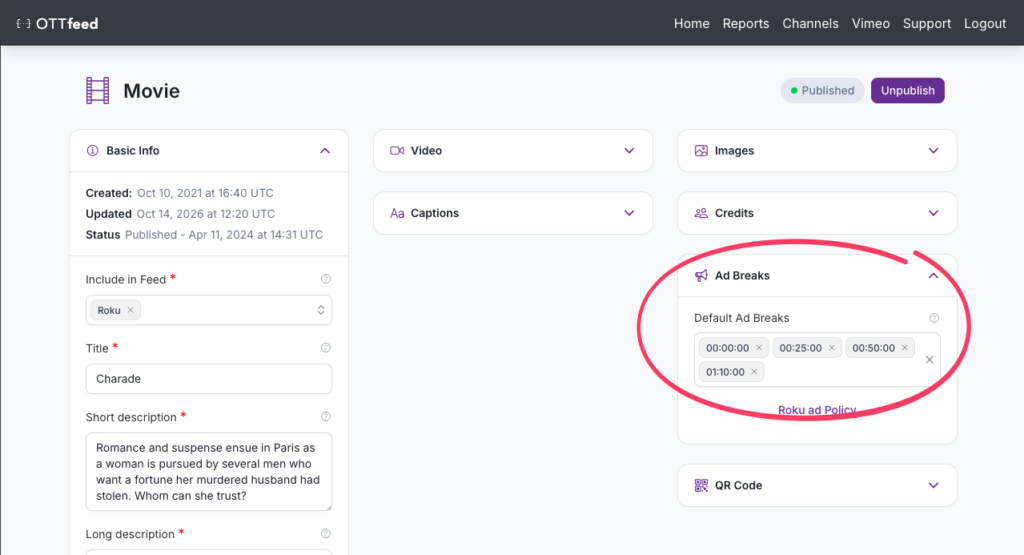Open help for Include in Feed

326,279
